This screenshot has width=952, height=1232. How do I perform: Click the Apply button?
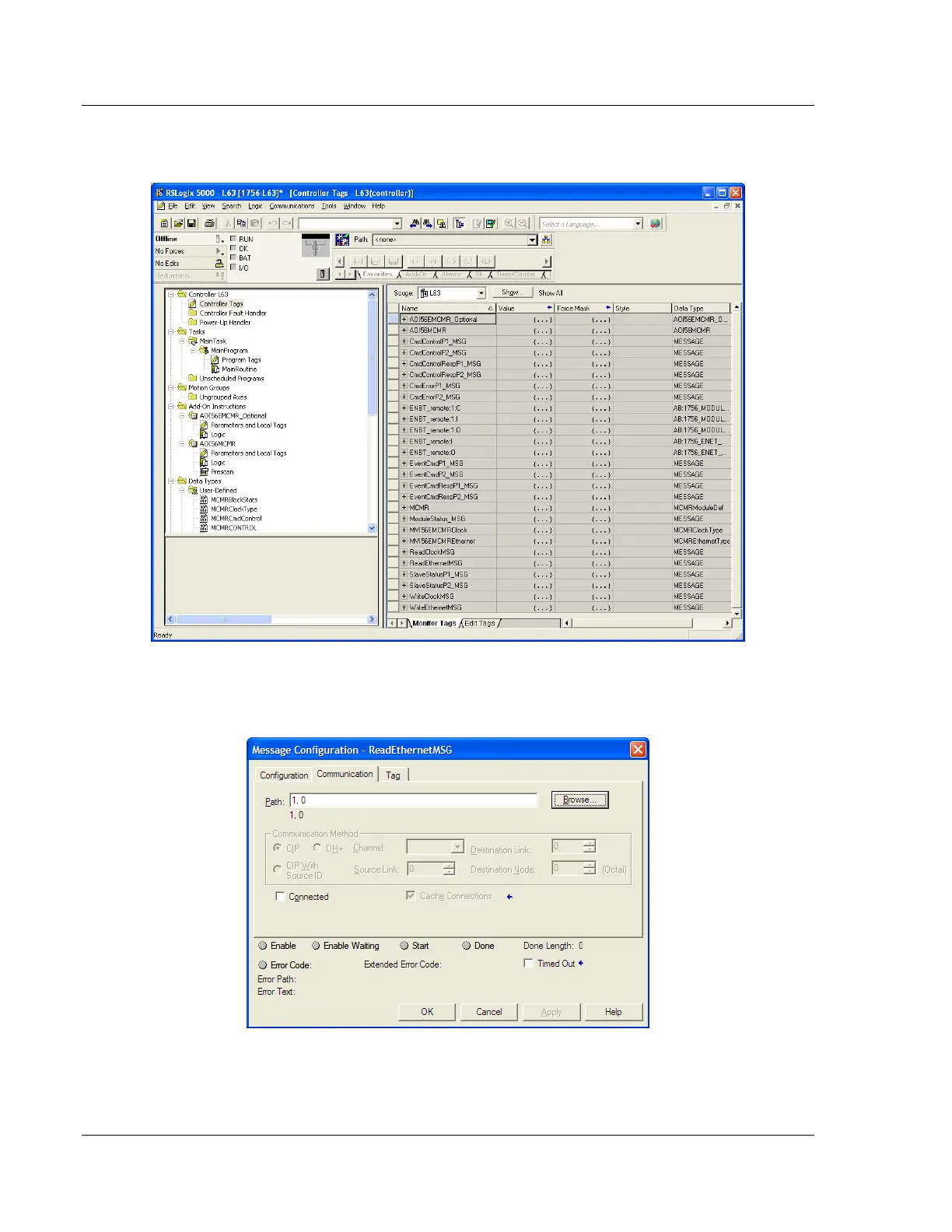(x=551, y=1012)
